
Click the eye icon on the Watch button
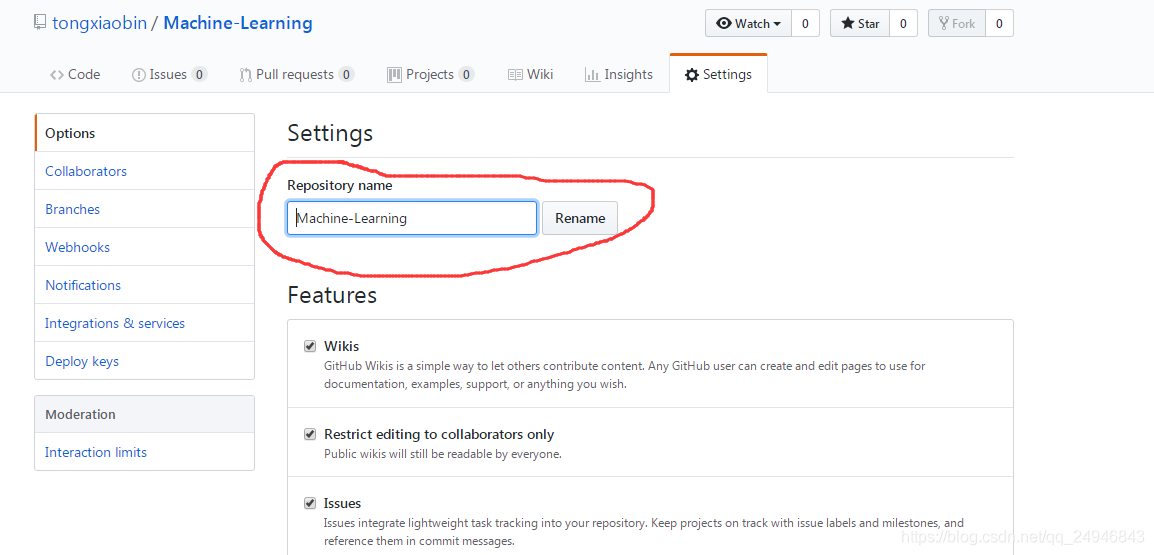[724, 24]
